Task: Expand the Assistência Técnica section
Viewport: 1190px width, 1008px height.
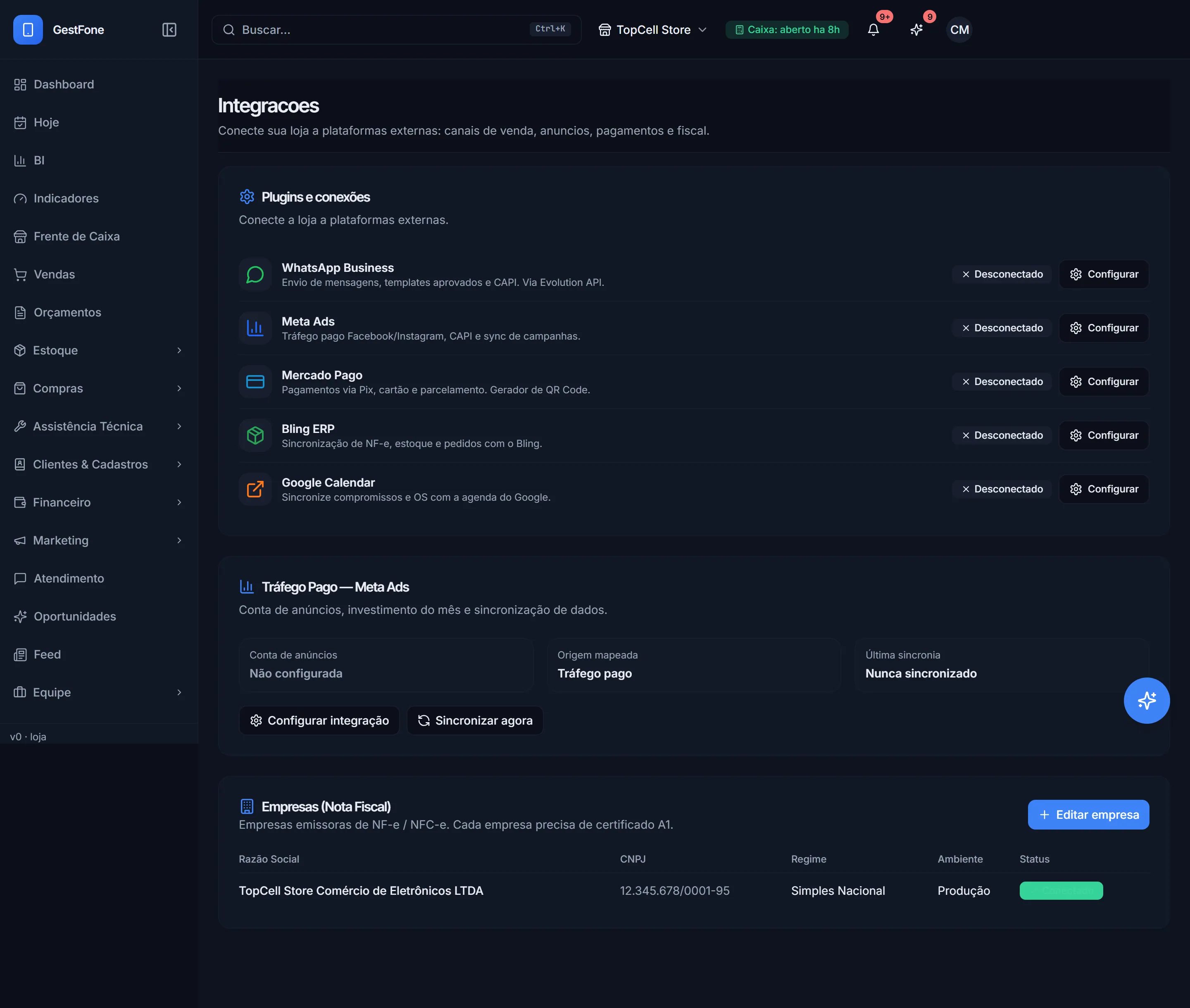Action: [100, 426]
